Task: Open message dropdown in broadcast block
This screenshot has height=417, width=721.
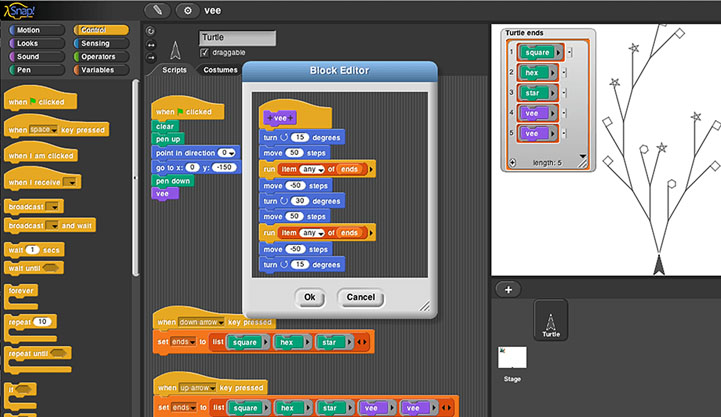Action: (x=52, y=207)
